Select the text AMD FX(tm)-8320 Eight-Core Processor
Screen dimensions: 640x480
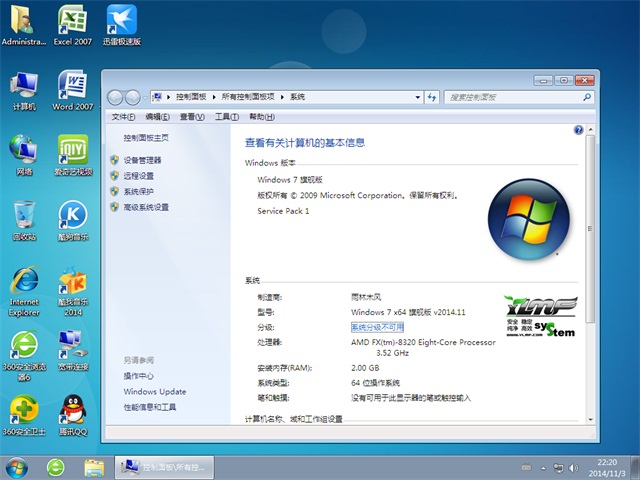pyautogui.click(x=423, y=342)
